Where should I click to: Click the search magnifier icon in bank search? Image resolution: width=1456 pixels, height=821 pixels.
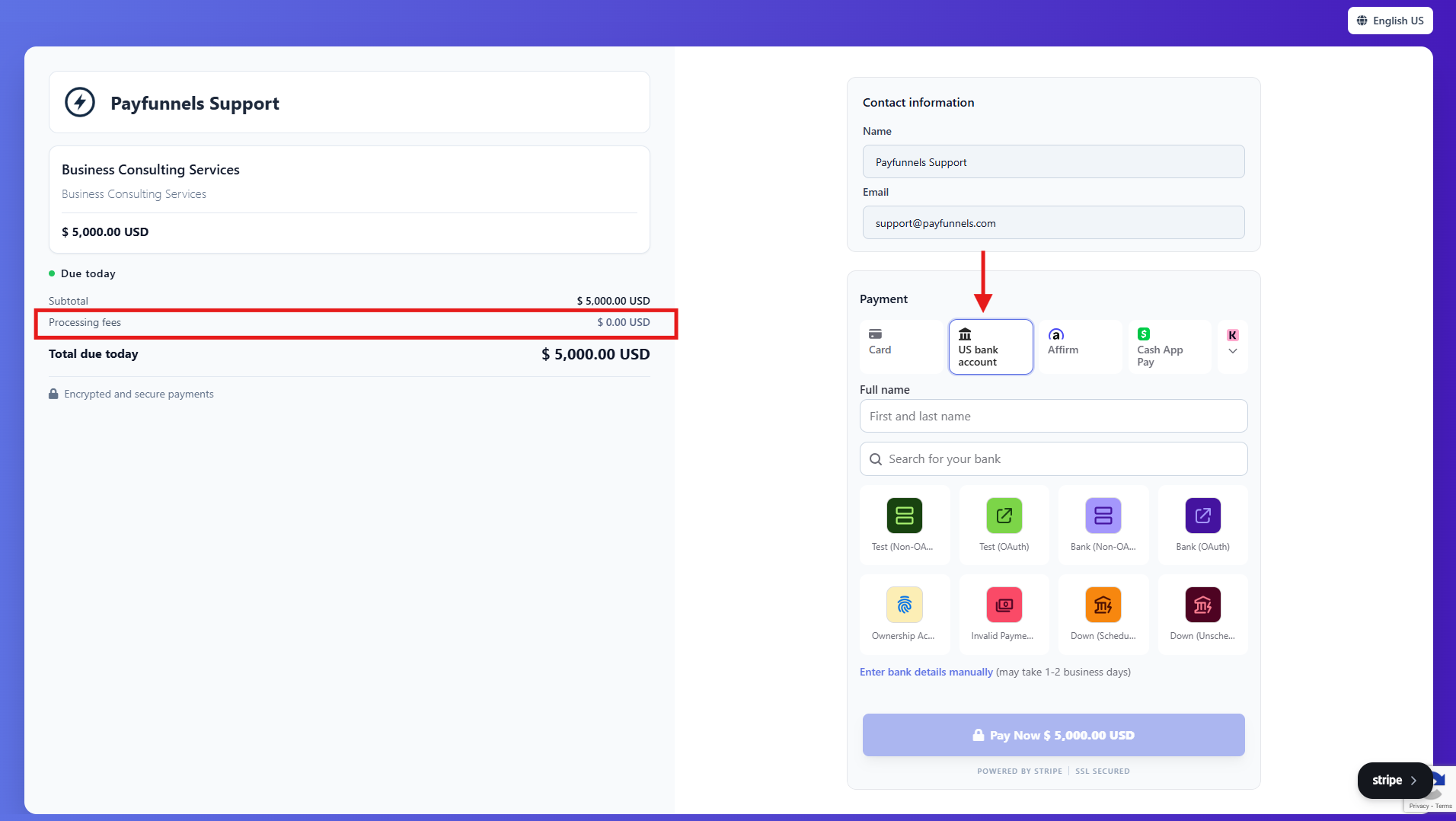click(876, 459)
